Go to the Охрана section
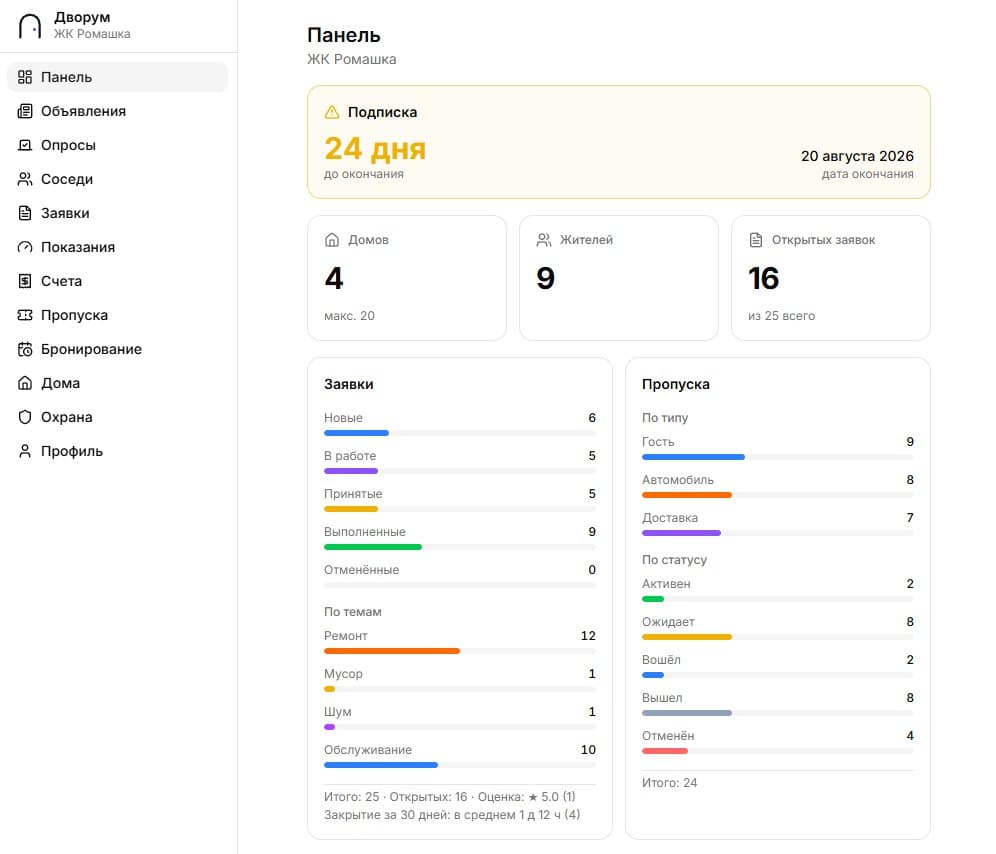The width and height of the screenshot is (996, 854). [x=118, y=417]
